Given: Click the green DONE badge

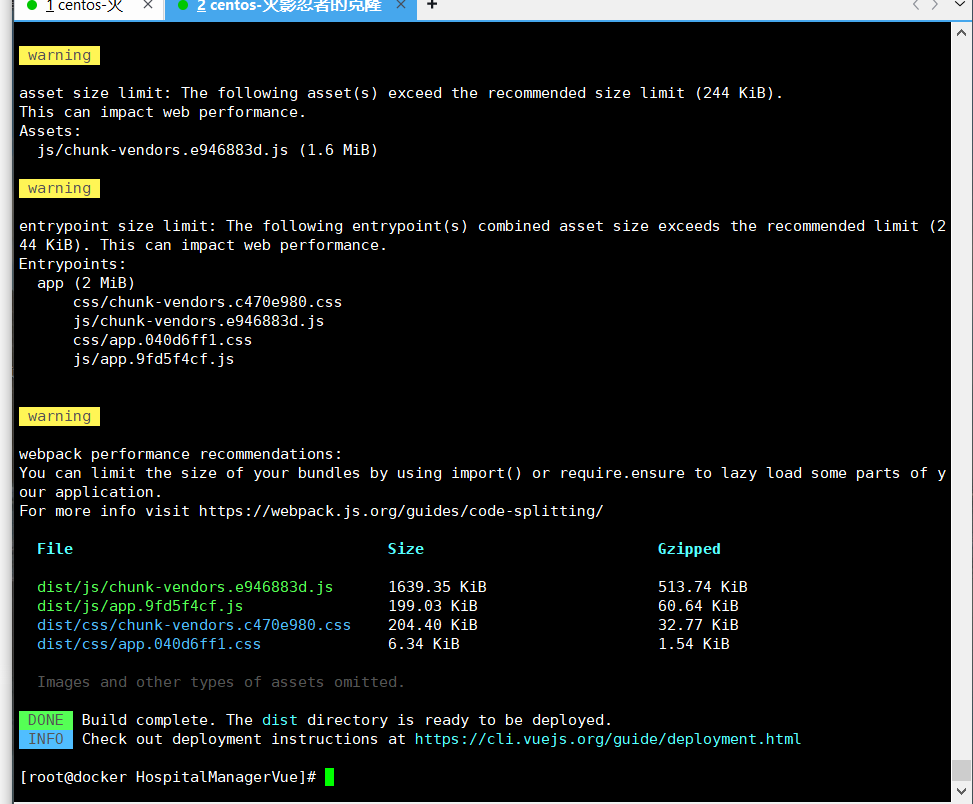Looking at the screenshot, I should [45, 719].
